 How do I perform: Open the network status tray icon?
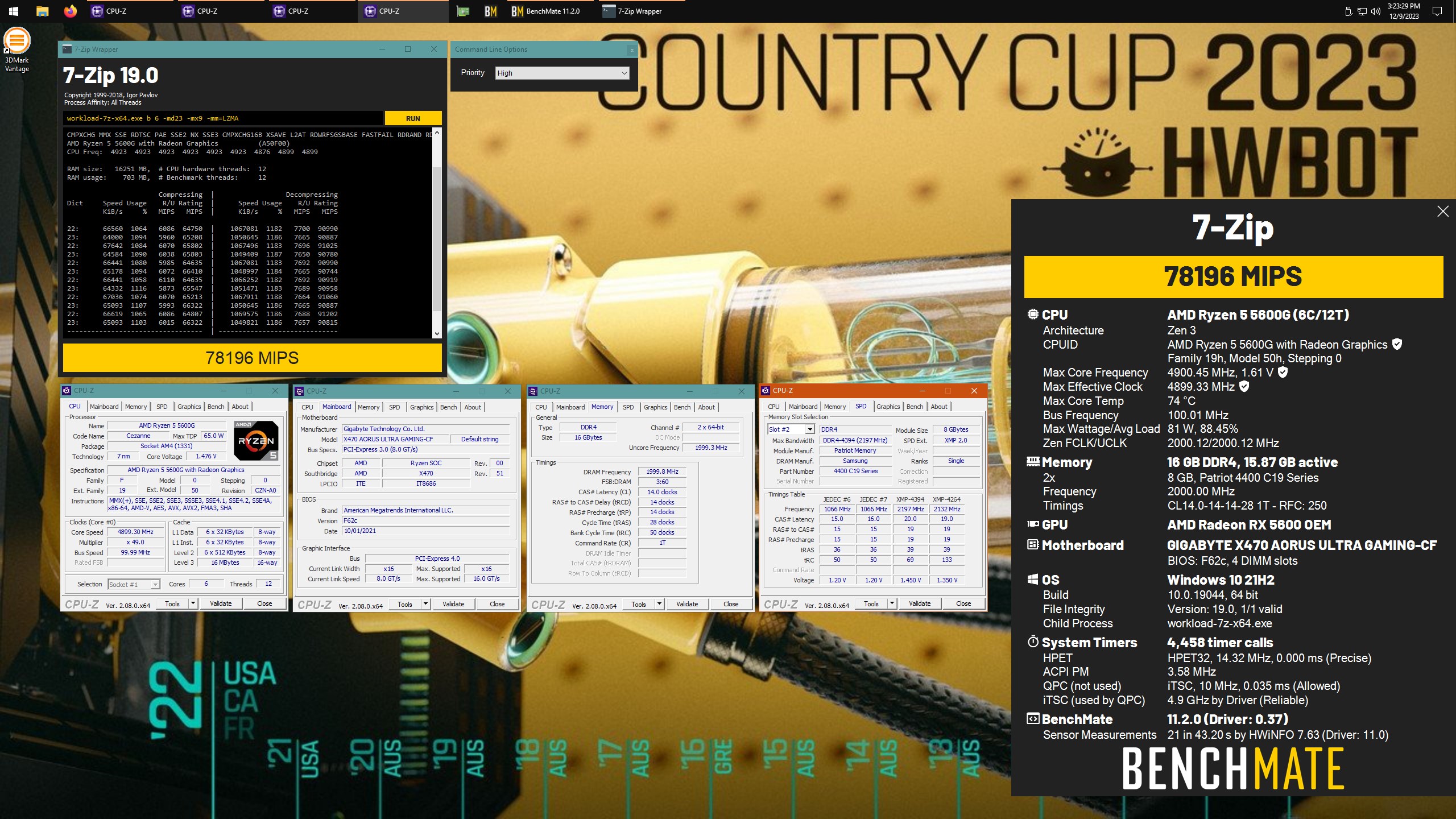coord(1362,11)
